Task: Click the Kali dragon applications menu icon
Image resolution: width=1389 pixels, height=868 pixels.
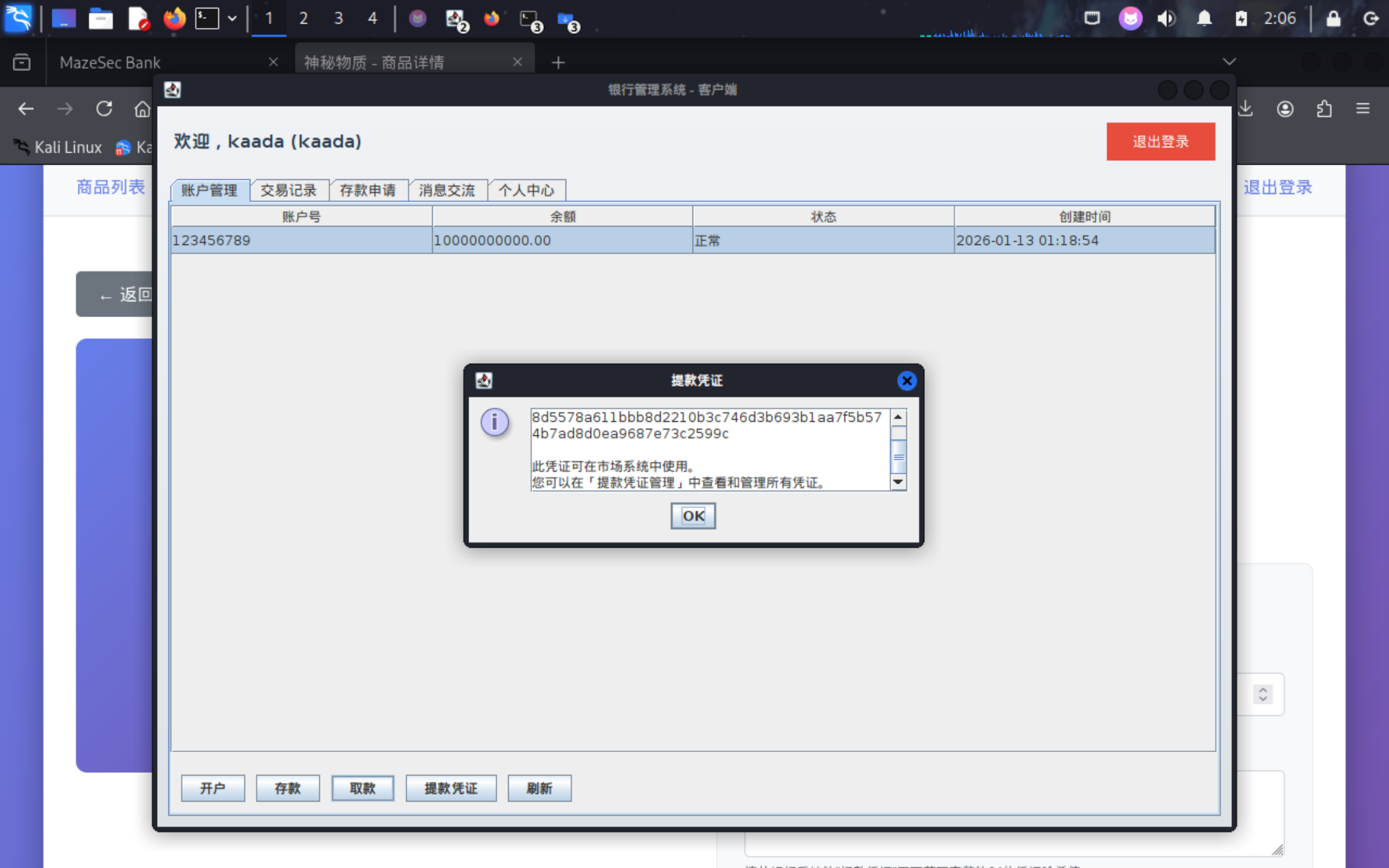Action: [x=19, y=19]
